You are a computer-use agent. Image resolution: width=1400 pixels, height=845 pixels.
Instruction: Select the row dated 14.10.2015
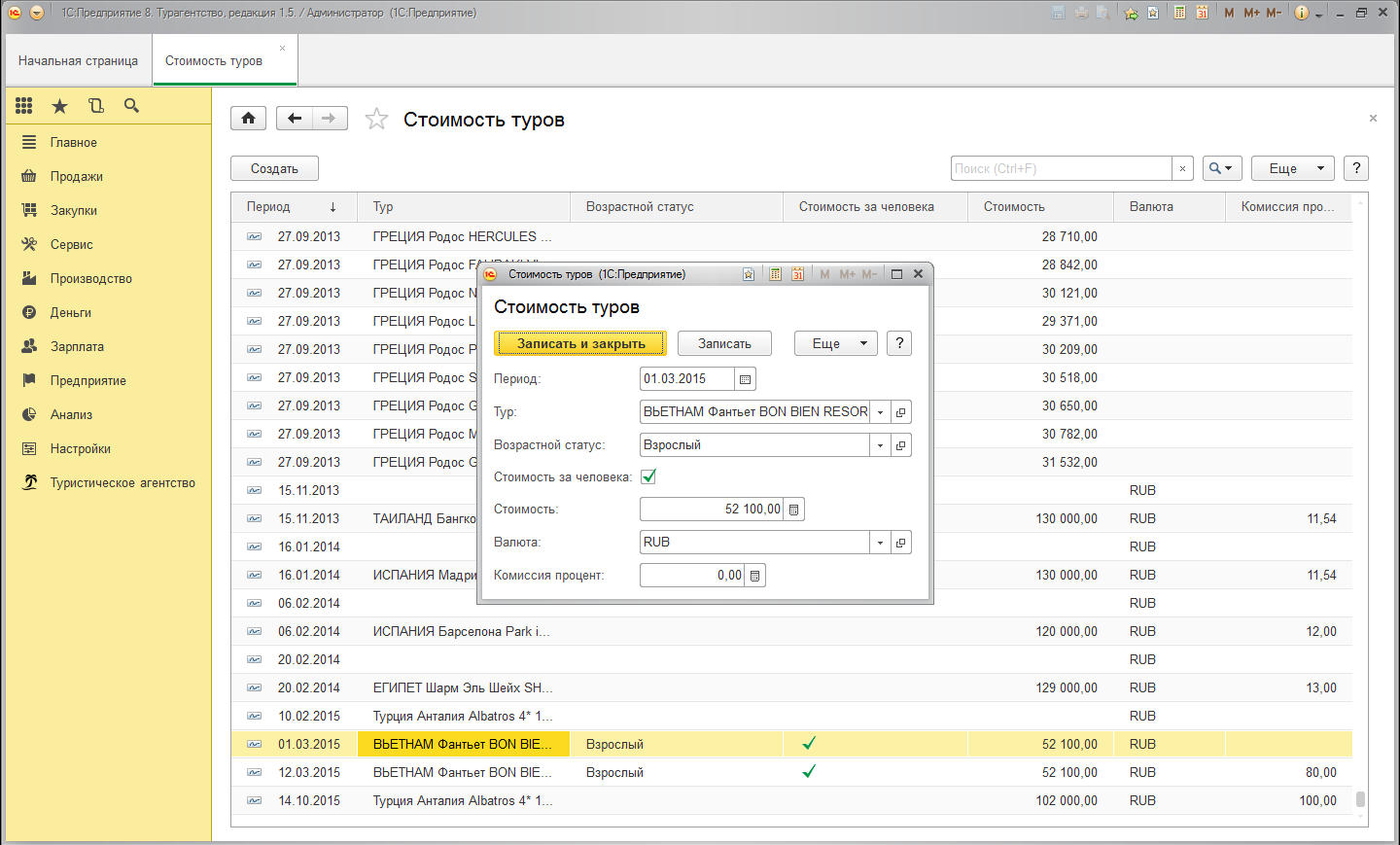(791, 800)
